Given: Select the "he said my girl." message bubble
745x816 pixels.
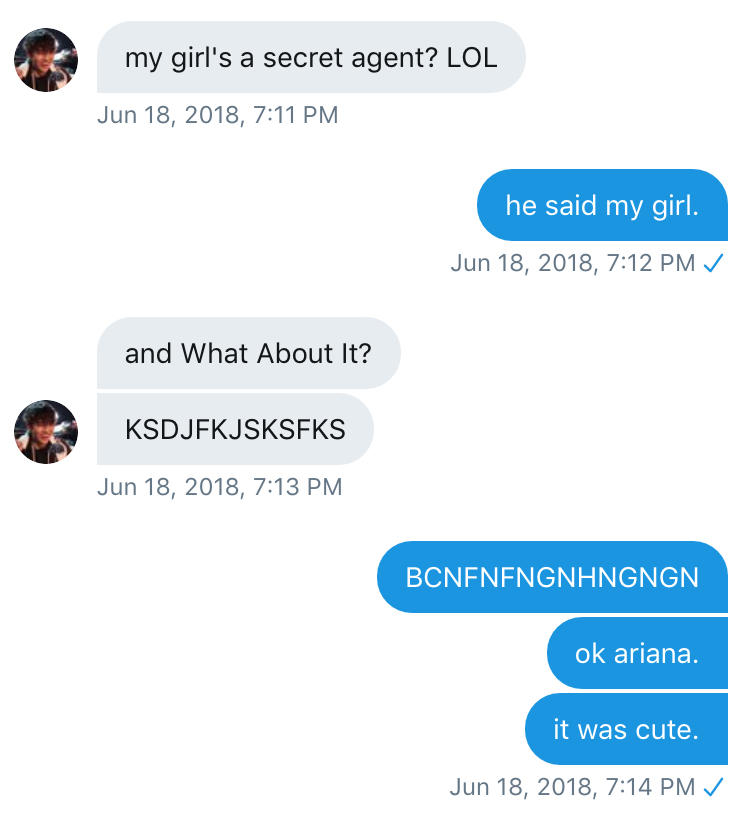Looking at the screenshot, I should tap(602, 205).
